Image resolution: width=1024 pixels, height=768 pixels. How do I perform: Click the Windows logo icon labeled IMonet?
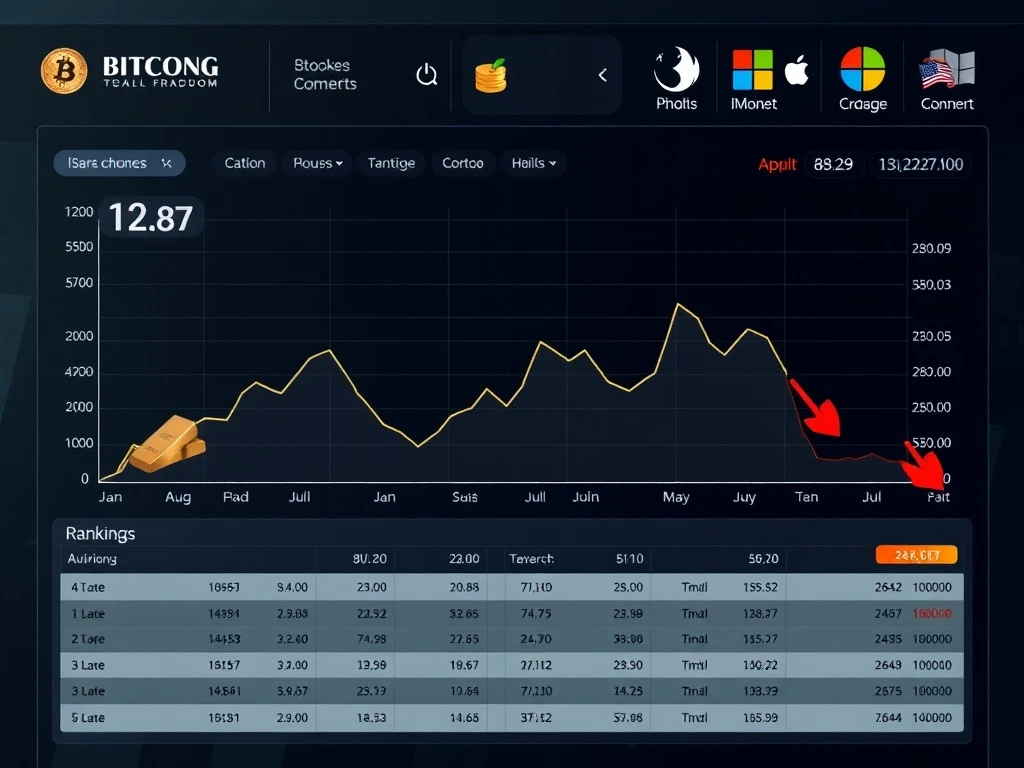(753, 69)
